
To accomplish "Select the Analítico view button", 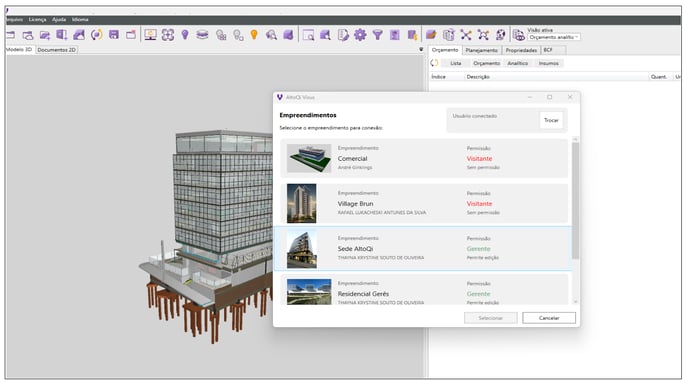I will point(517,63).
